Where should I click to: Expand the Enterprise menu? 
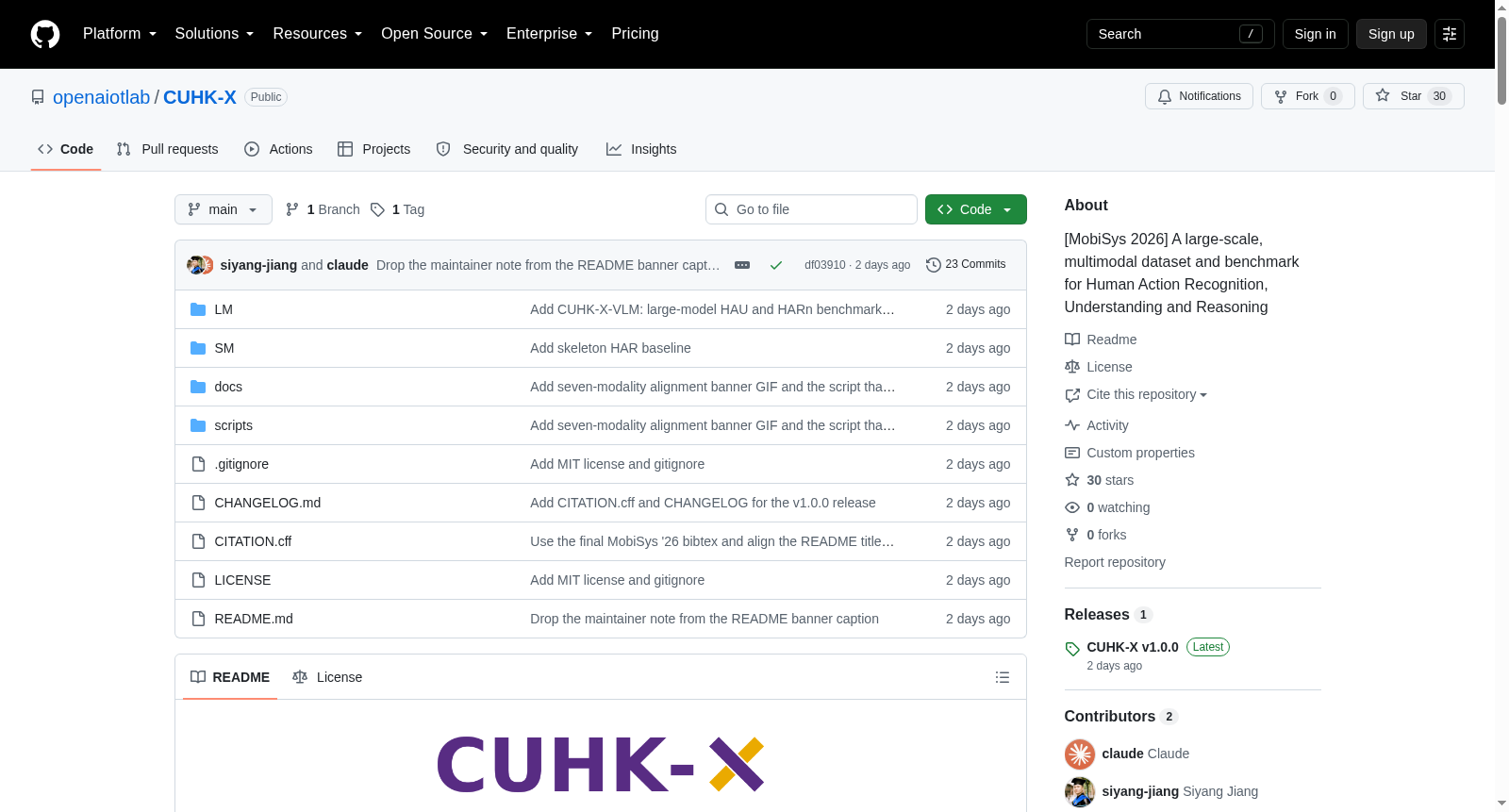coord(550,34)
